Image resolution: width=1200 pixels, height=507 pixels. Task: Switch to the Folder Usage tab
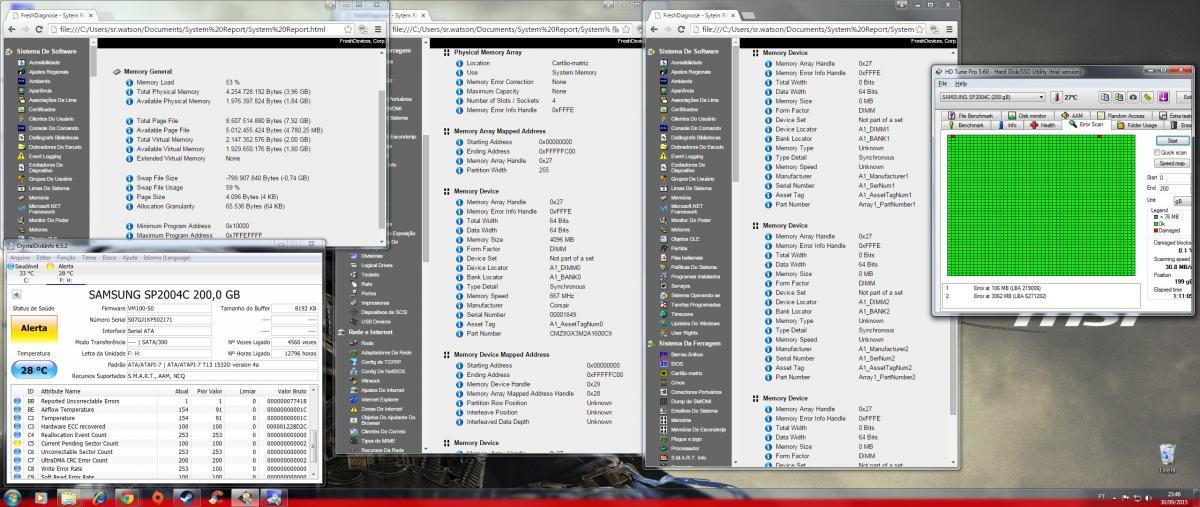click(x=1137, y=125)
